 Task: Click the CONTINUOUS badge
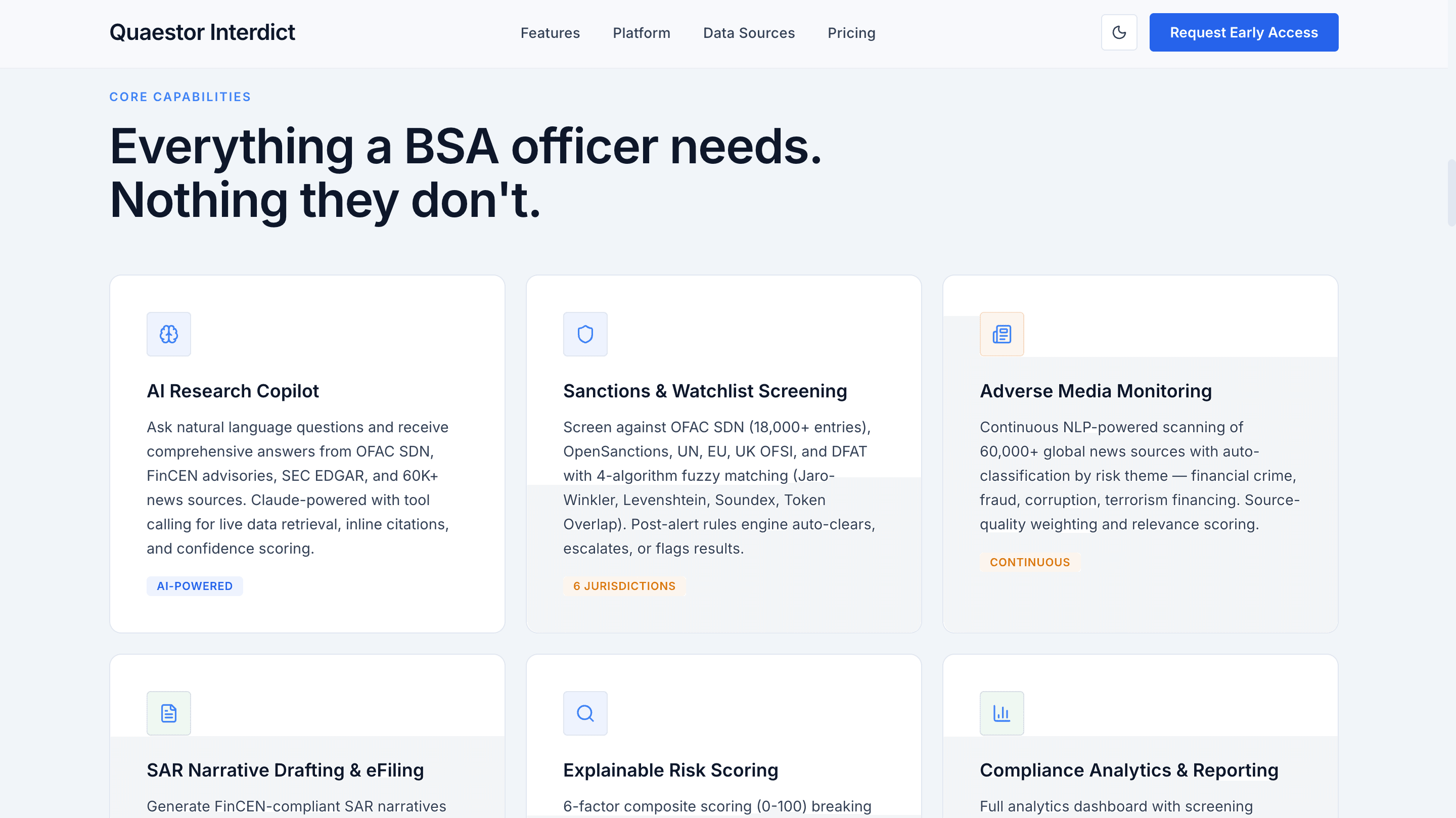point(1029,562)
